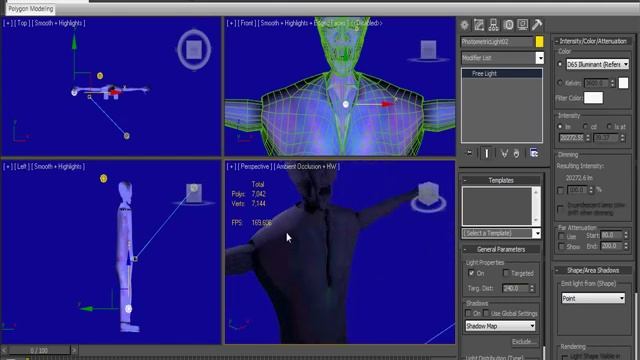Collapse the General Parameters rollout
This screenshot has height=360, width=640.
(x=501, y=249)
